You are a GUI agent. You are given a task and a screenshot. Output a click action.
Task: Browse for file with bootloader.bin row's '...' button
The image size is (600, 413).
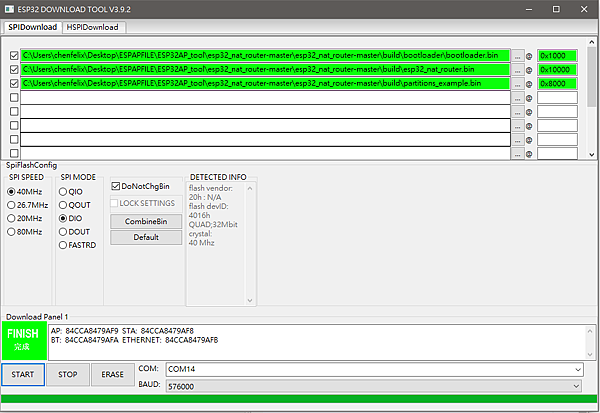pos(517,56)
